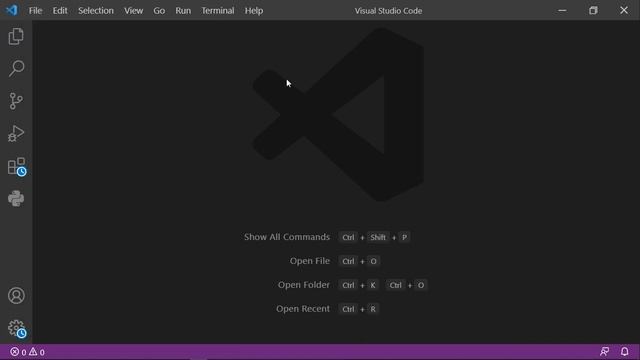Click the "Open Recent" label

302,309
